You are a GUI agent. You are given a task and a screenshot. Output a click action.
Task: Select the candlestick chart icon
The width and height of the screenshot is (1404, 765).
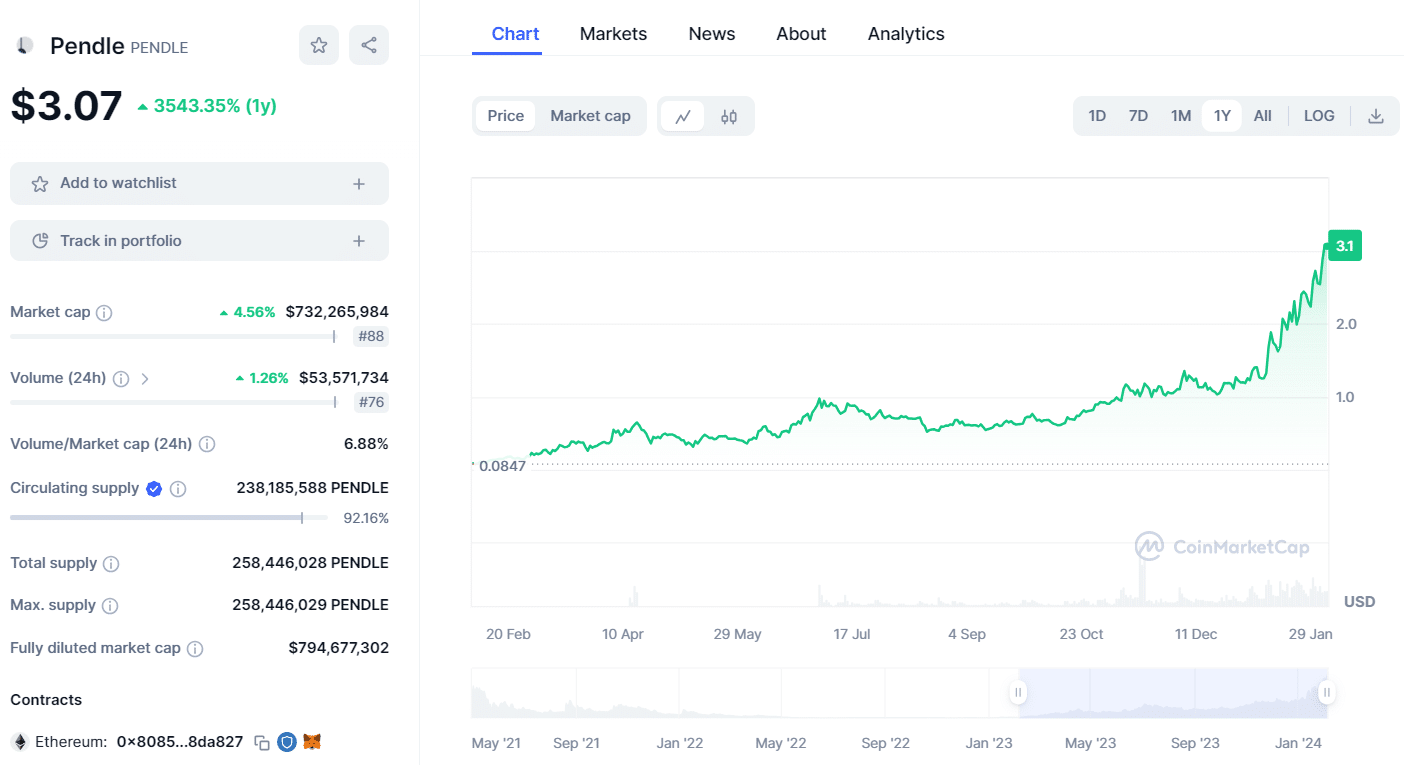[728, 116]
